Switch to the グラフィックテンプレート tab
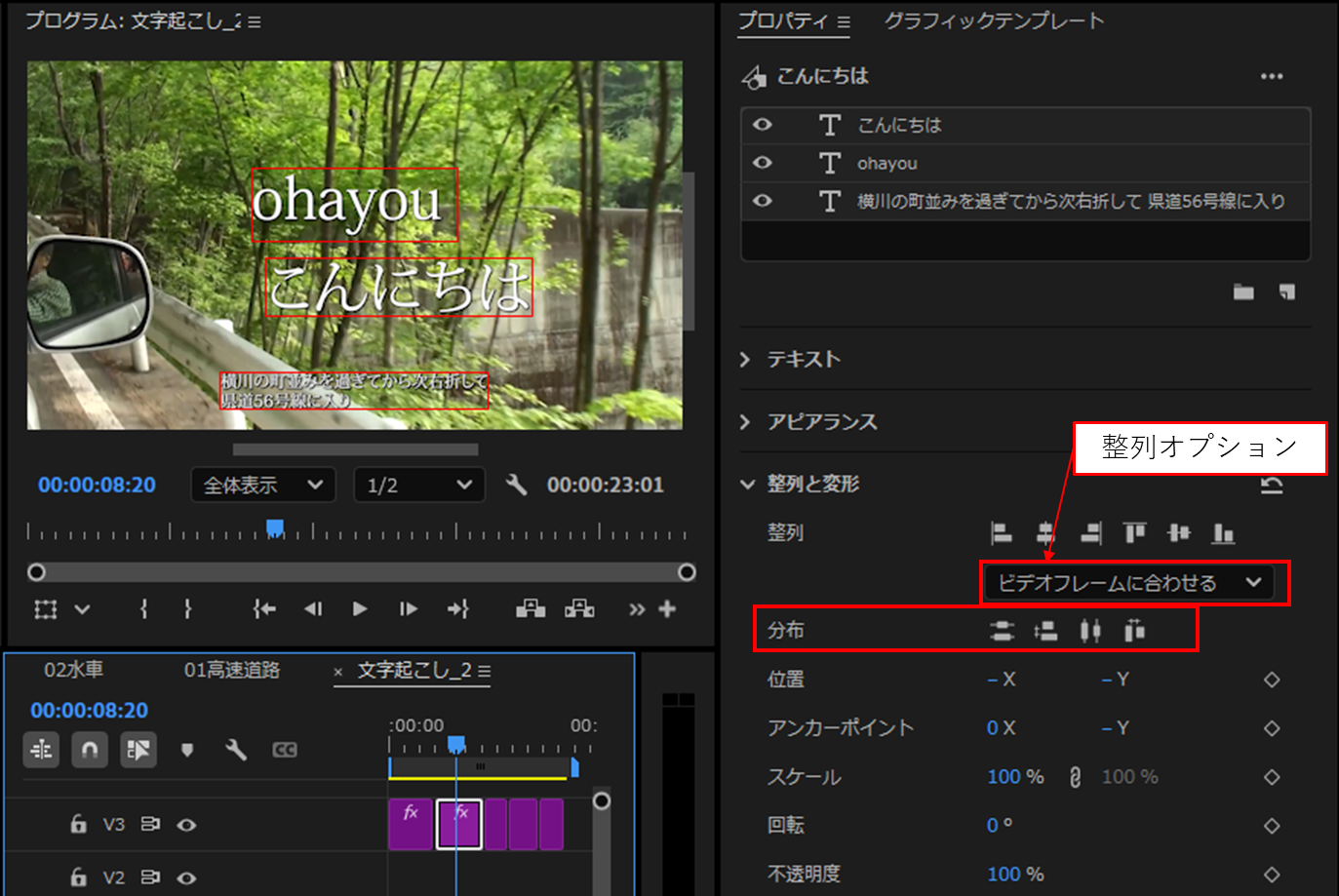Viewport: 1339px width, 896px height. (992, 21)
